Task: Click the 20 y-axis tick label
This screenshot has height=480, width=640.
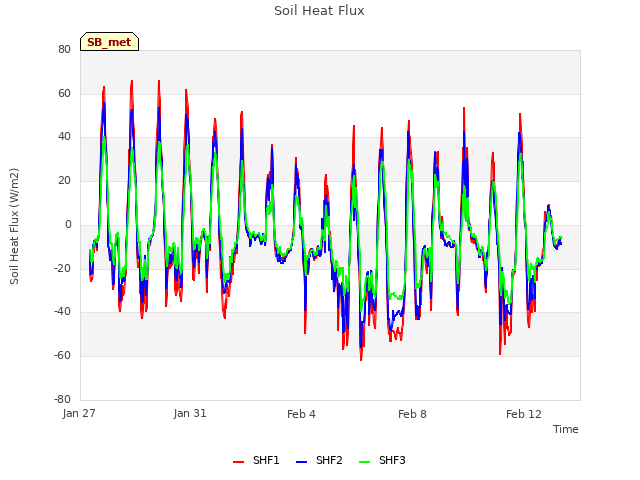Action: tap(64, 180)
